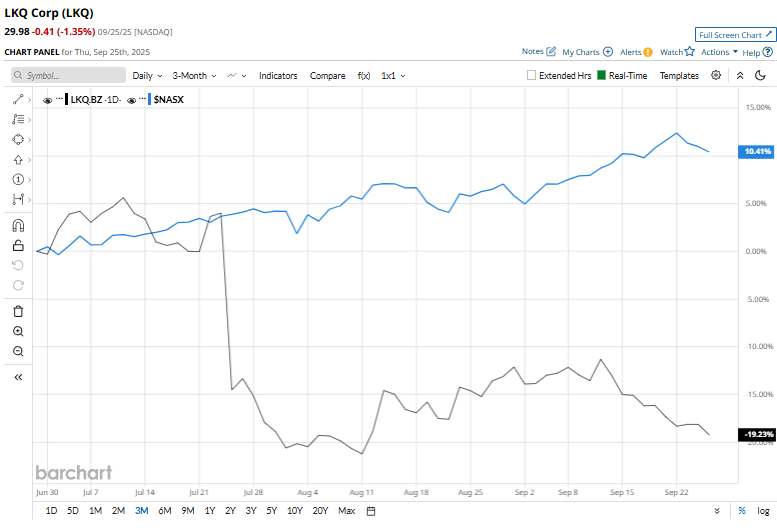Image resolution: width=777 pixels, height=528 pixels.
Task: Click the $NASX series legend label
Action: click(x=168, y=100)
